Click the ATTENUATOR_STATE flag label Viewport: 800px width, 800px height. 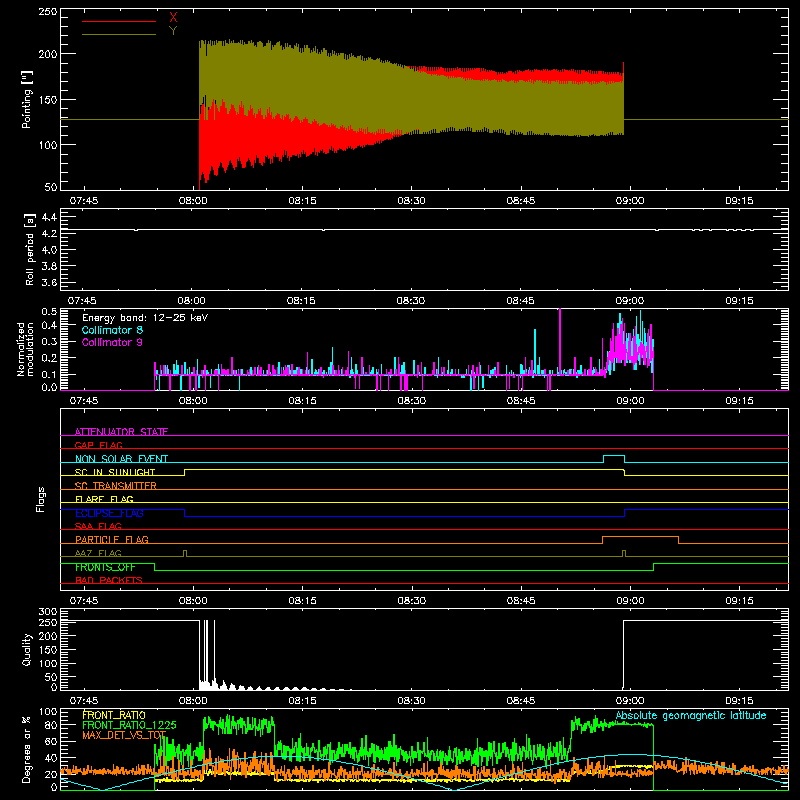point(121,432)
